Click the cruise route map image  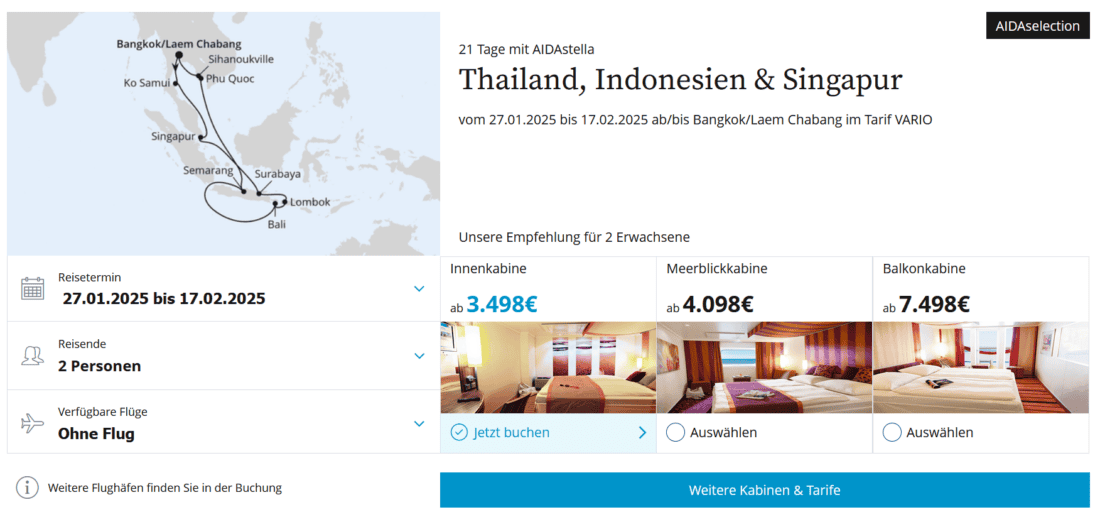pyautogui.click(x=223, y=133)
